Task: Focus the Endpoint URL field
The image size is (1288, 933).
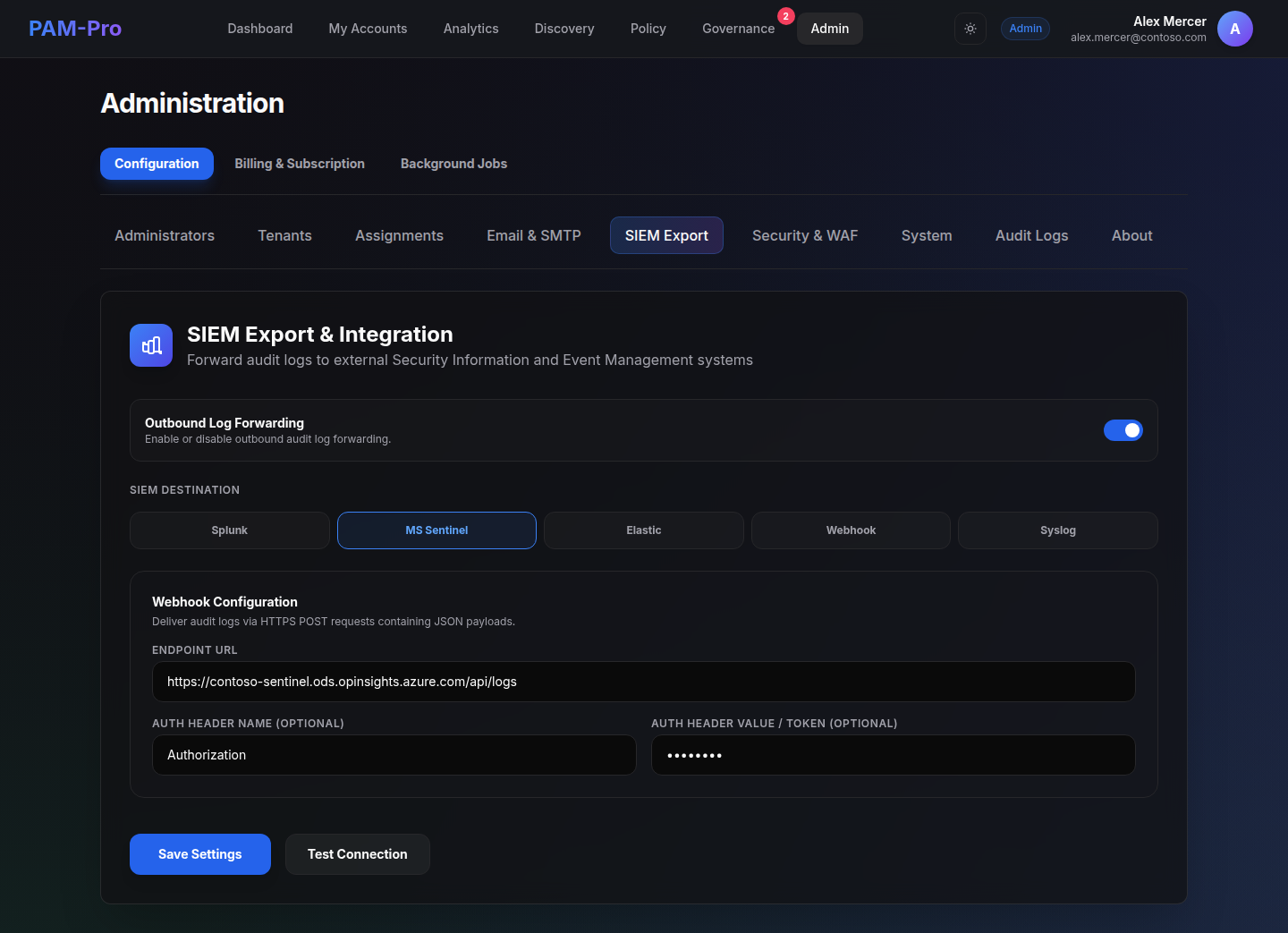Action: coord(644,682)
